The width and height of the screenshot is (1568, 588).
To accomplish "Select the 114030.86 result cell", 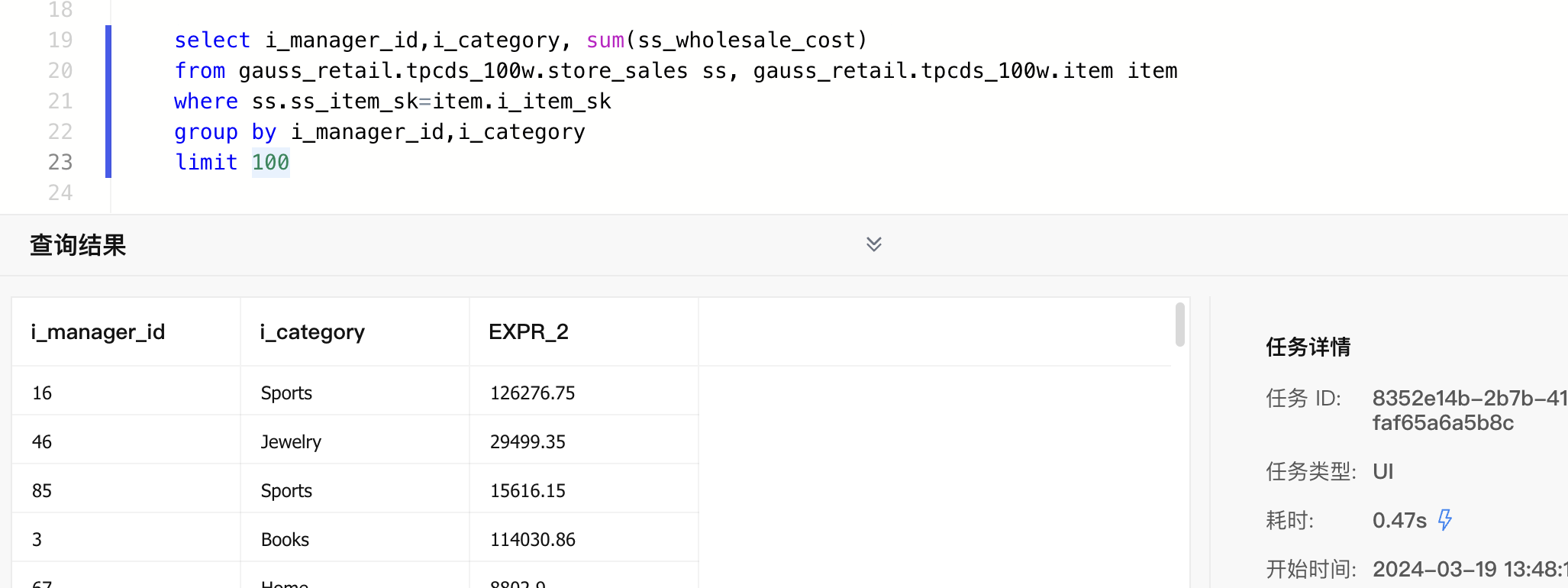I will pyautogui.click(x=532, y=540).
